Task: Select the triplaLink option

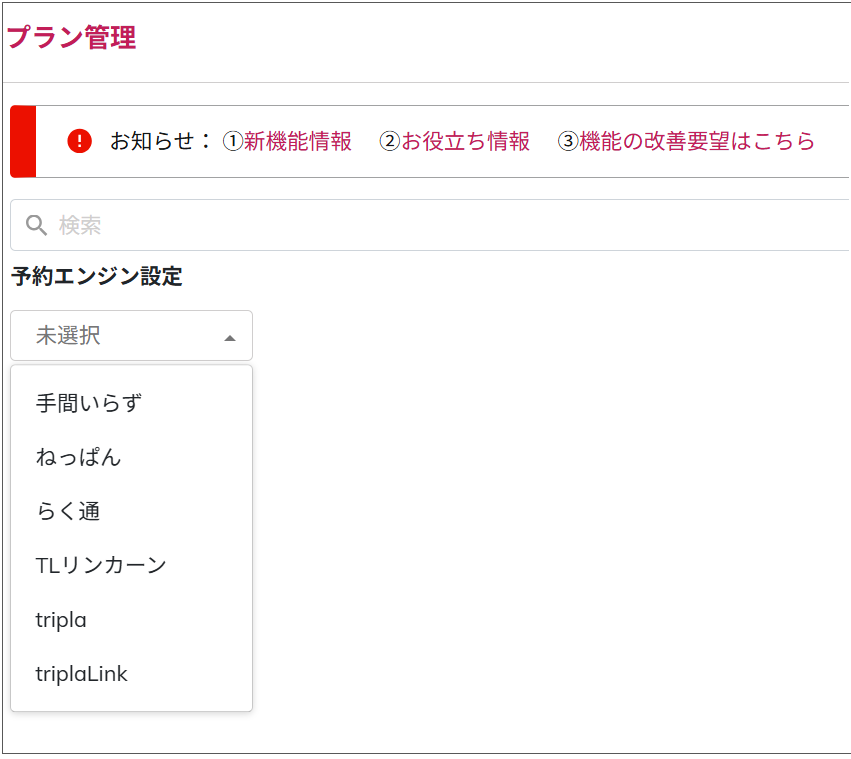Action: [82, 674]
